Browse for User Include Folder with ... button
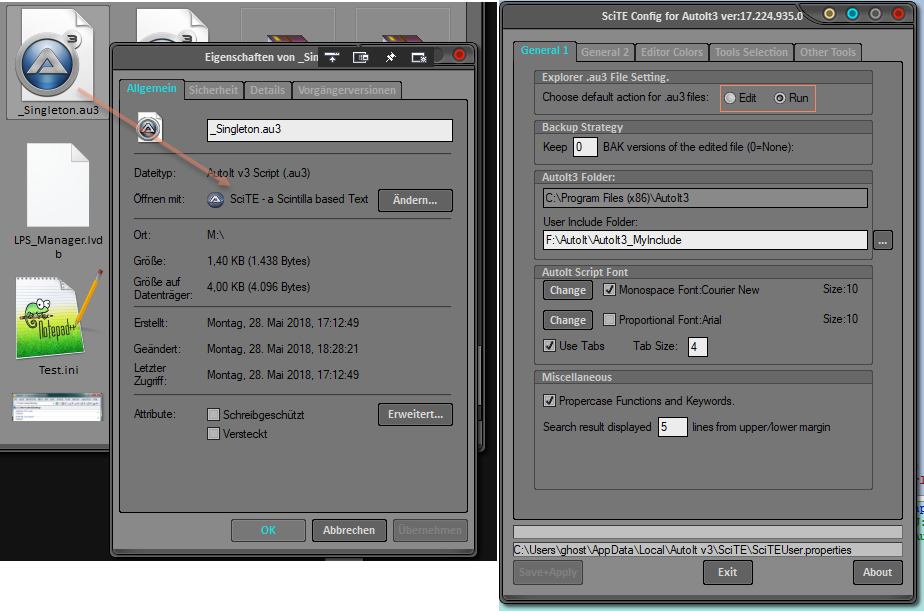 click(x=882, y=240)
